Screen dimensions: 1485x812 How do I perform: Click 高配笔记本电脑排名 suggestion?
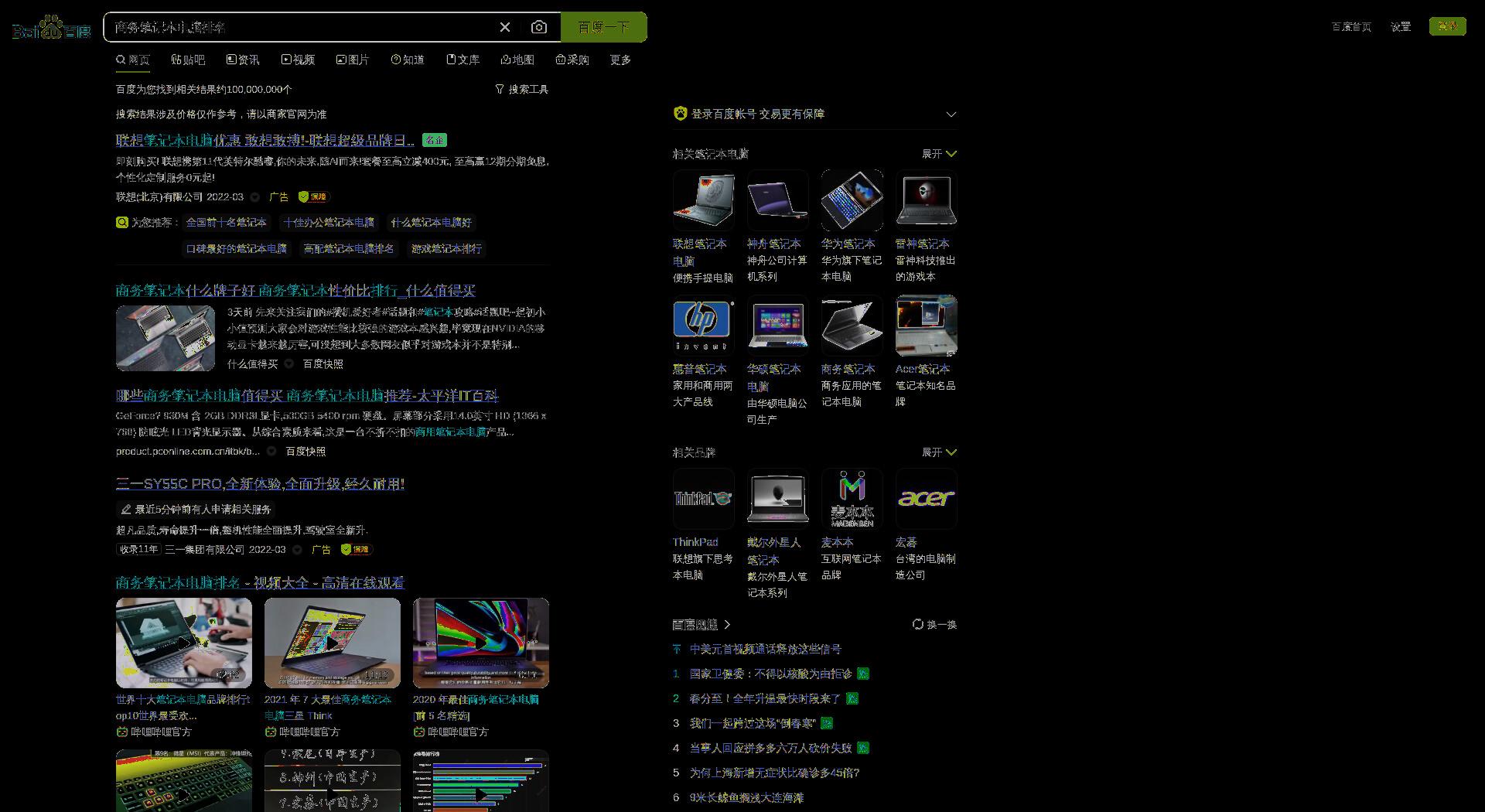click(349, 249)
